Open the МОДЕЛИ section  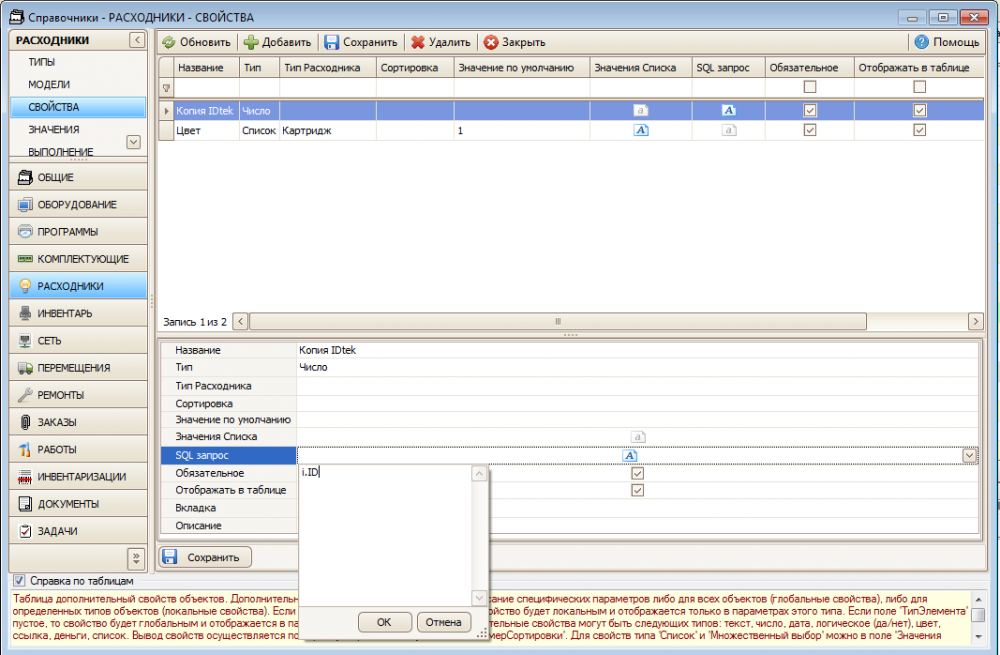[49, 85]
